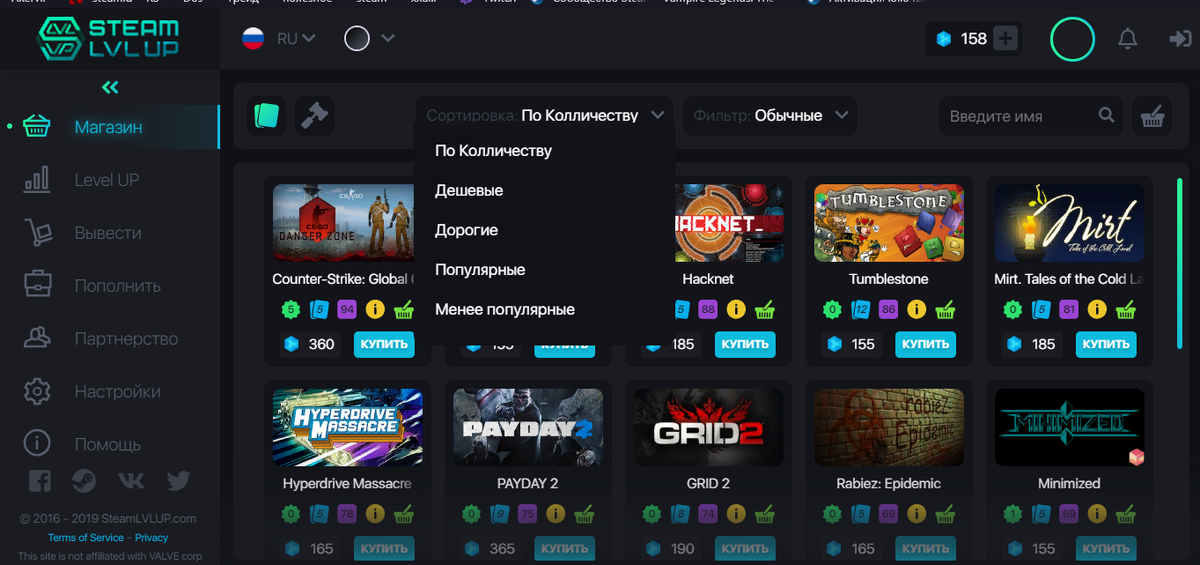
Task: Buy the Counter-Strike set for 360
Action: pos(384,344)
